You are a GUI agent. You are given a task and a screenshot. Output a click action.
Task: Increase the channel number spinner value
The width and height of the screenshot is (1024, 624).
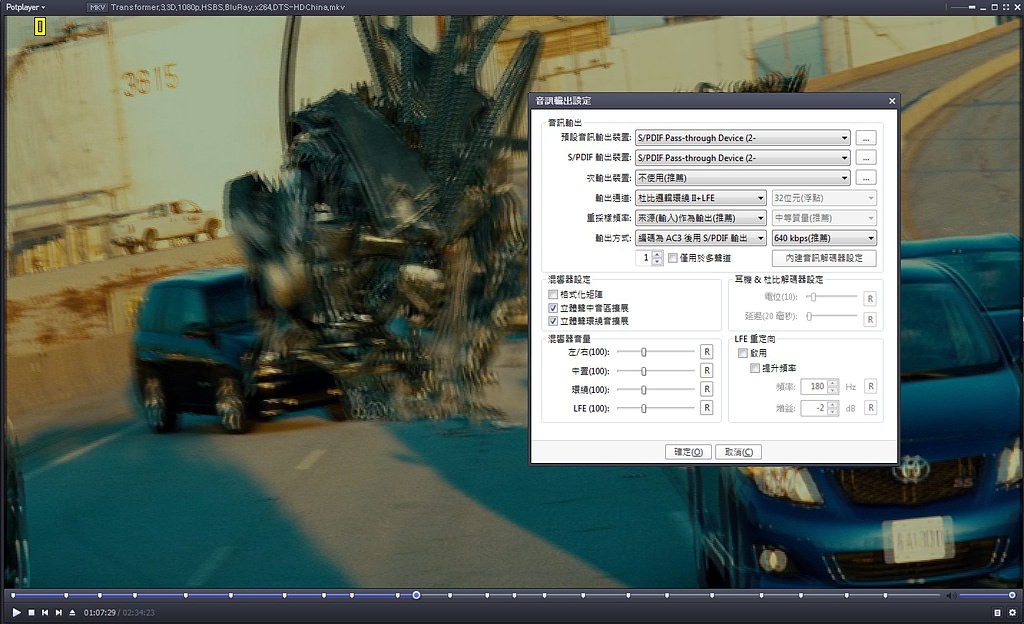tap(657, 255)
